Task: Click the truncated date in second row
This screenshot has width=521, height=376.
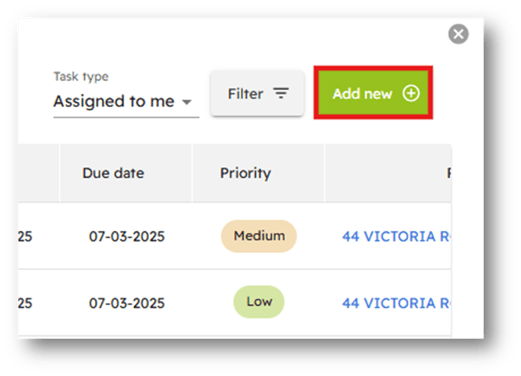Action: pos(25,303)
